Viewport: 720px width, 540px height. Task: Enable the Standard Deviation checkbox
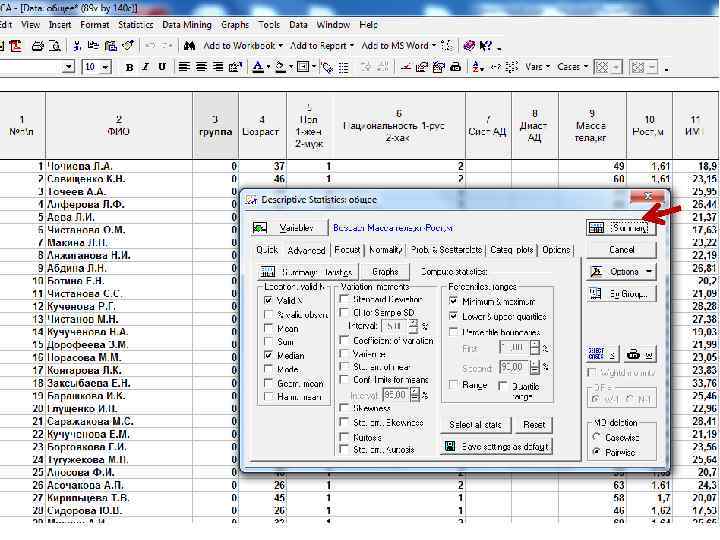[x=344, y=299]
